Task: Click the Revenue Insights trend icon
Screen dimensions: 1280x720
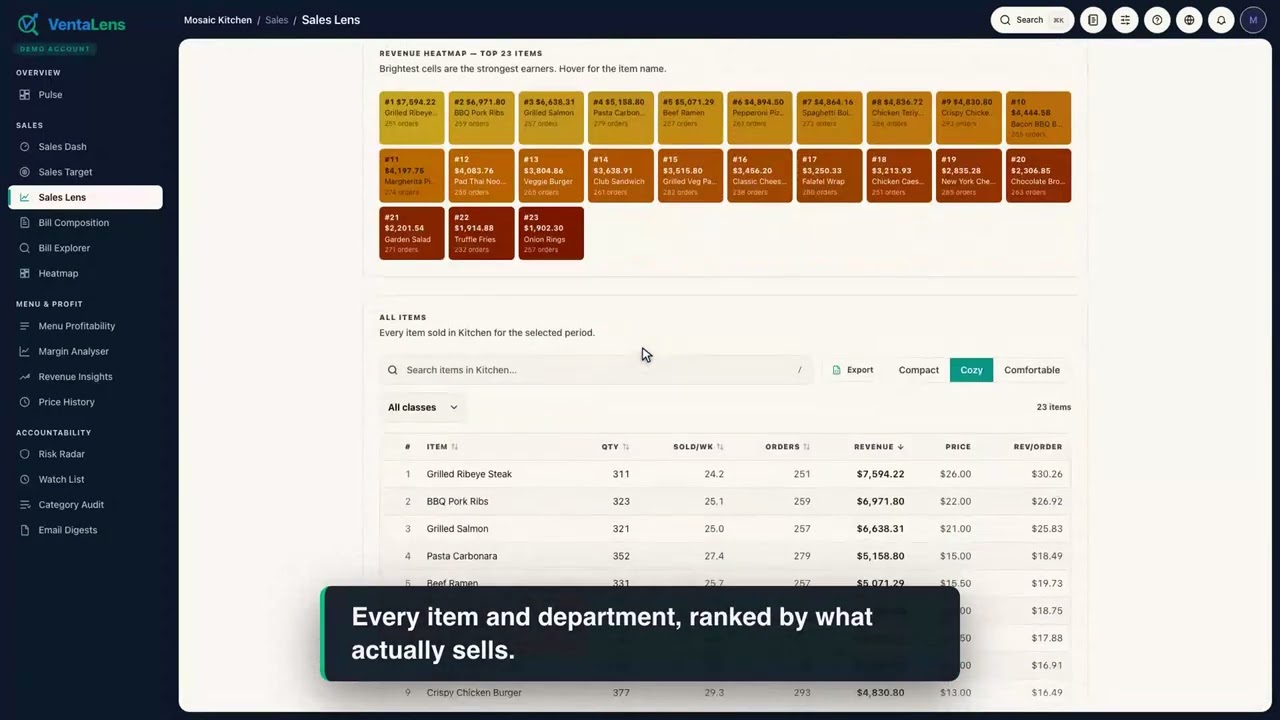Action: click(25, 377)
